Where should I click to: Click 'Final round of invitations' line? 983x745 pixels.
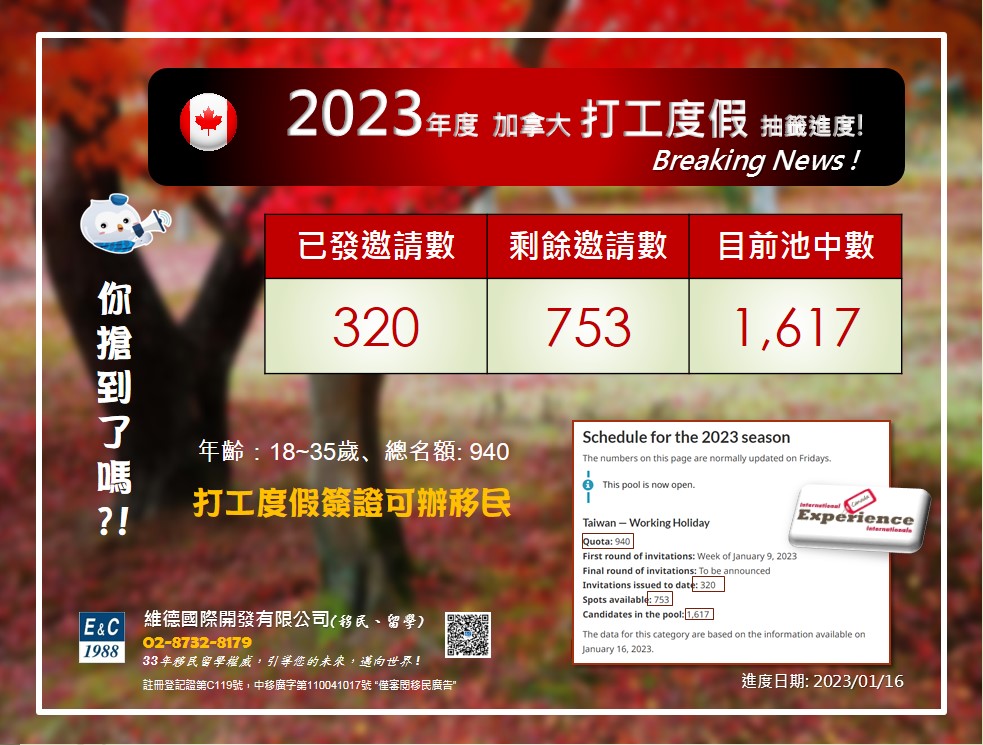coord(676,571)
